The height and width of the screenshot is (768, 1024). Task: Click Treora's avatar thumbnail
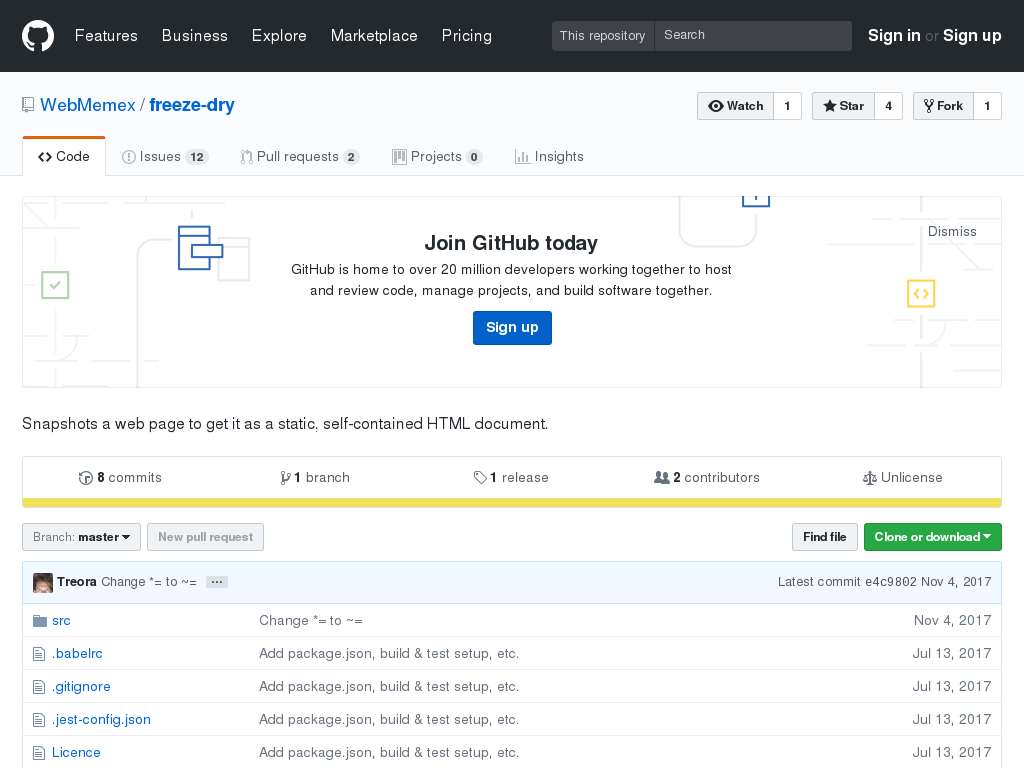coord(43,583)
